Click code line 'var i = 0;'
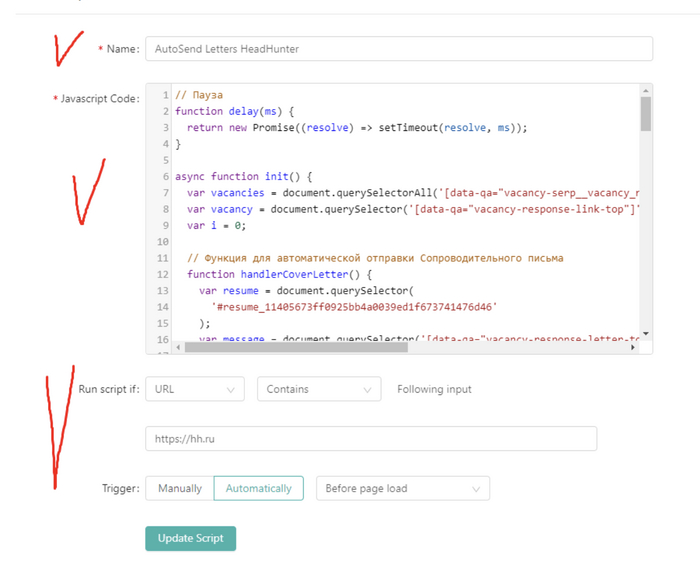Screen dimensions: 700x565 tap(217, 225)
